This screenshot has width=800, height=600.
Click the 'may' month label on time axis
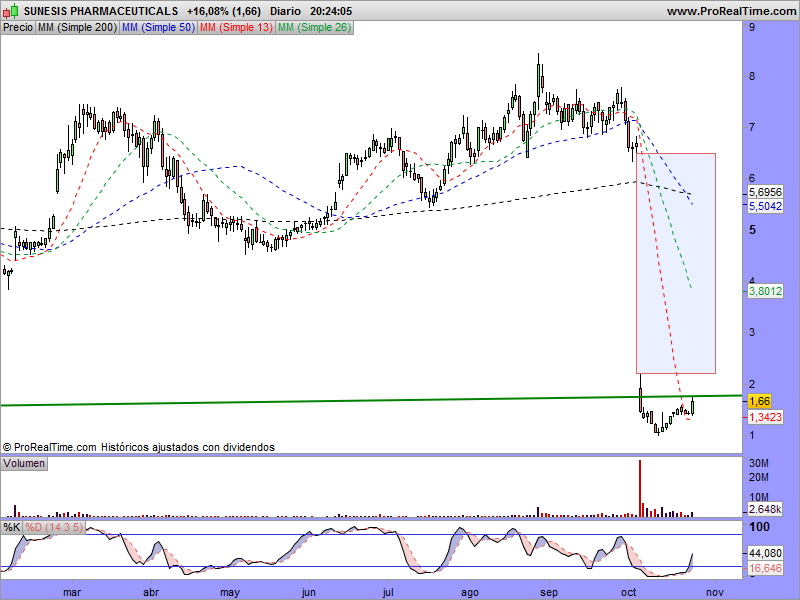(230, 592)
